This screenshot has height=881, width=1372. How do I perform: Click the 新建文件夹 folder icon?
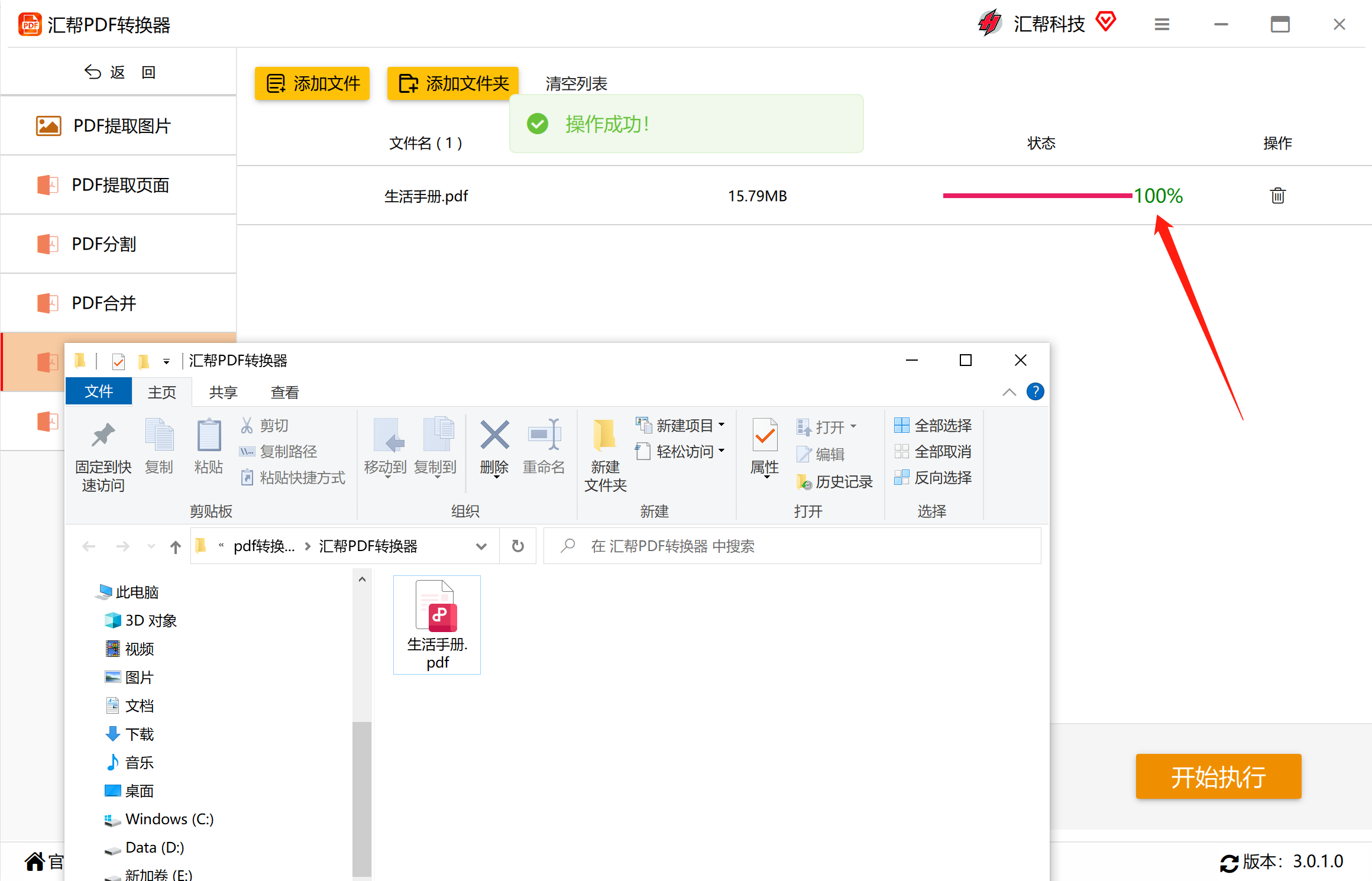pyautogui.click(x=604, y=436)
